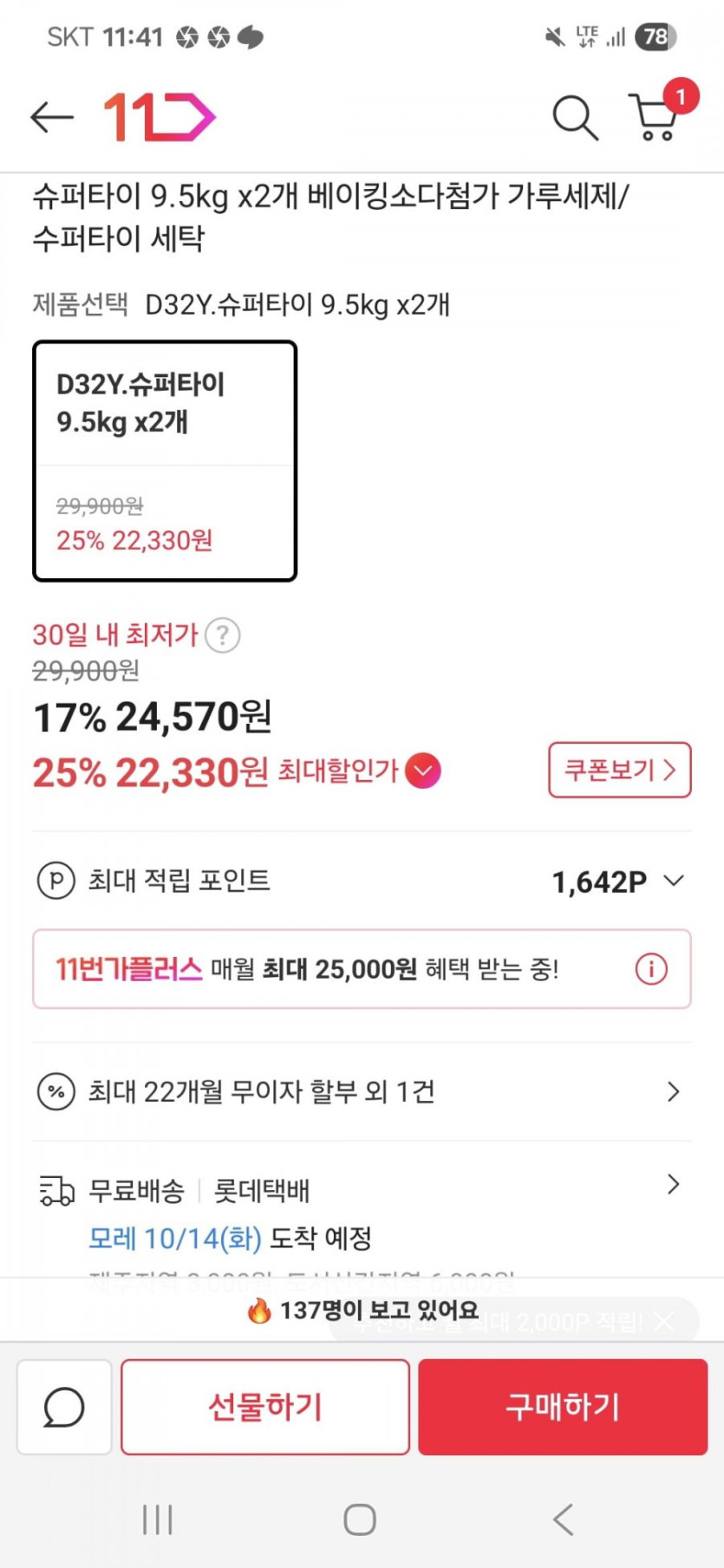Tap the 쿠폰보기 button
Image resolution: width=724 pixels, height=1568 pixels.
tap(619, 770)
